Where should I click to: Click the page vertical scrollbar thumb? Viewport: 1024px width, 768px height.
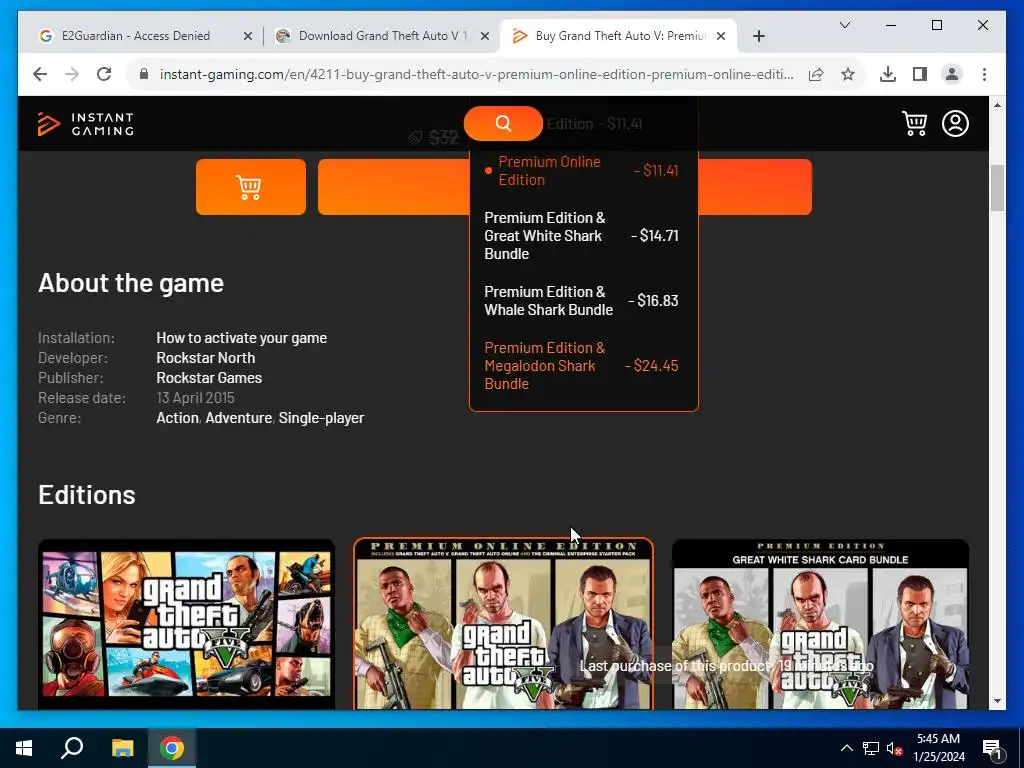(997, 188)
